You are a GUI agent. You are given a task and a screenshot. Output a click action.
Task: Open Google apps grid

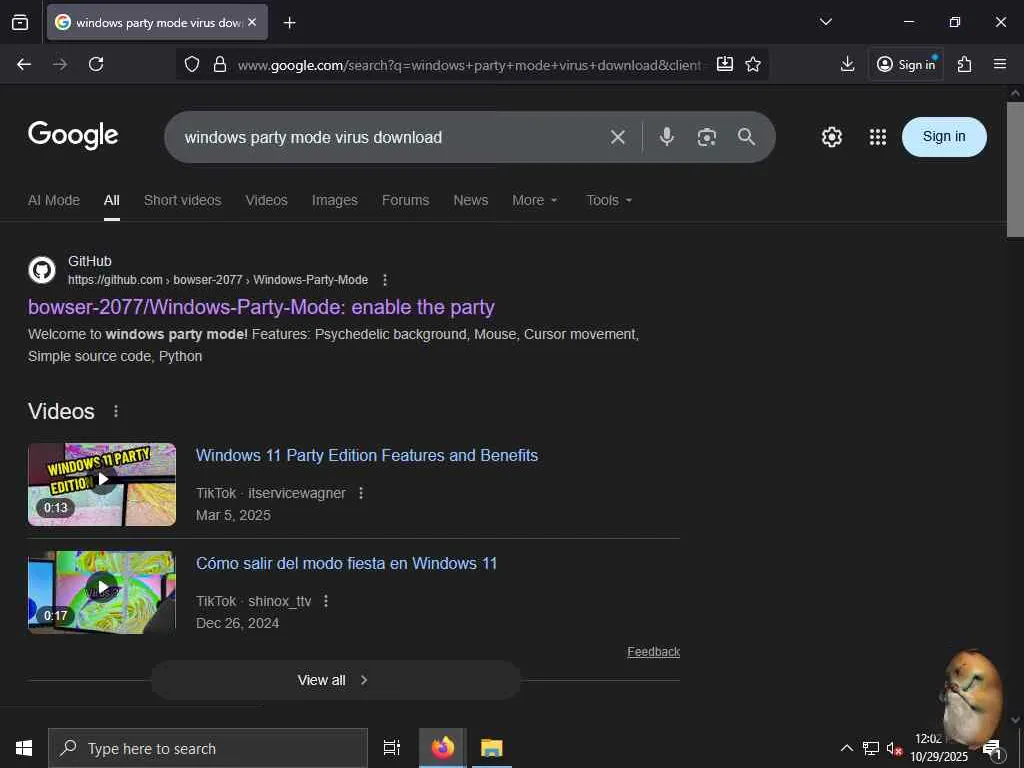[x=878, y=137]
